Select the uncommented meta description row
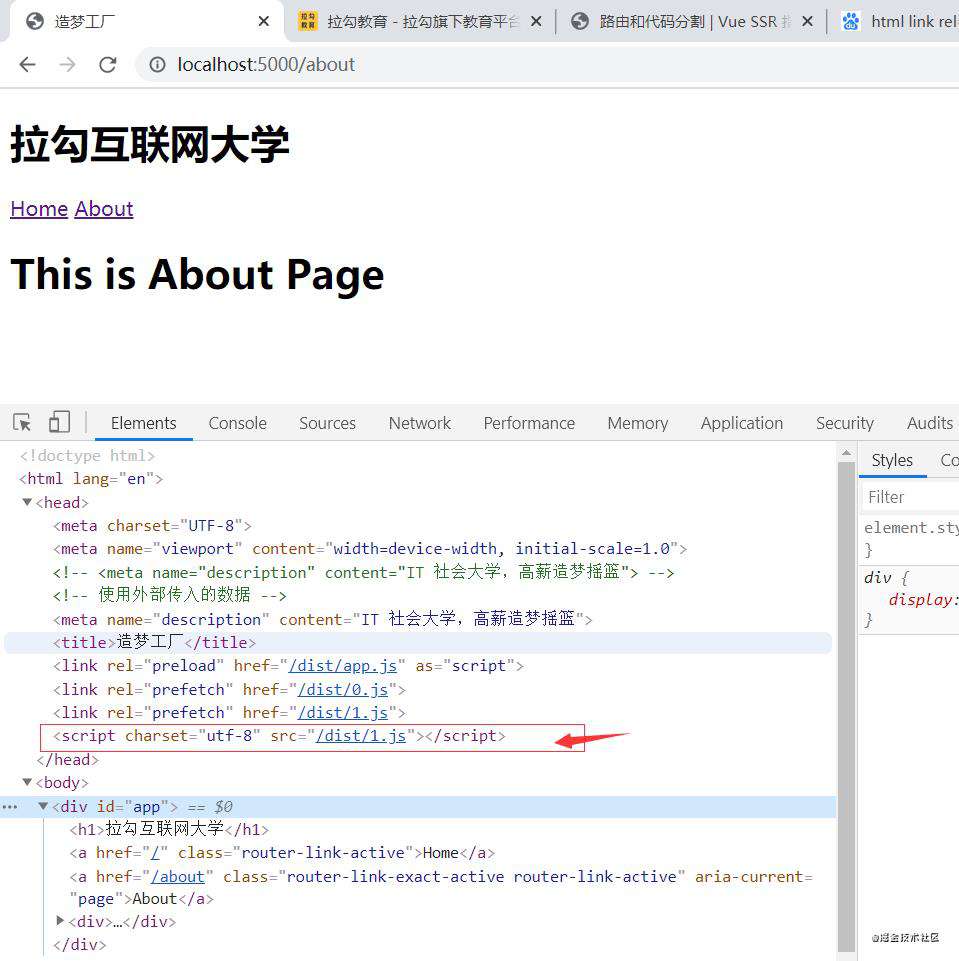The image size is (959, 961). [322, 619]
